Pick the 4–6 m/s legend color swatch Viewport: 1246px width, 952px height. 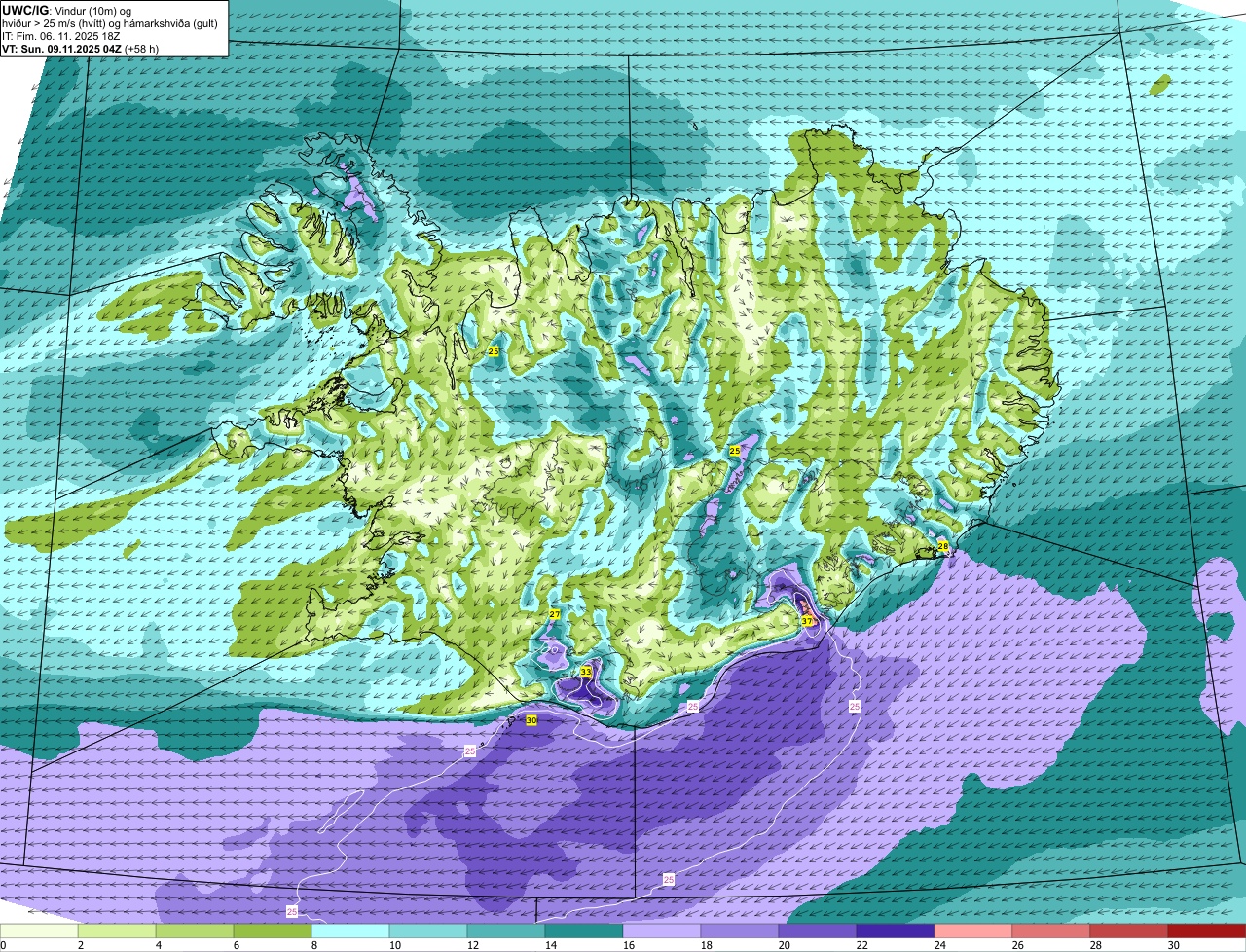point(195,931)
